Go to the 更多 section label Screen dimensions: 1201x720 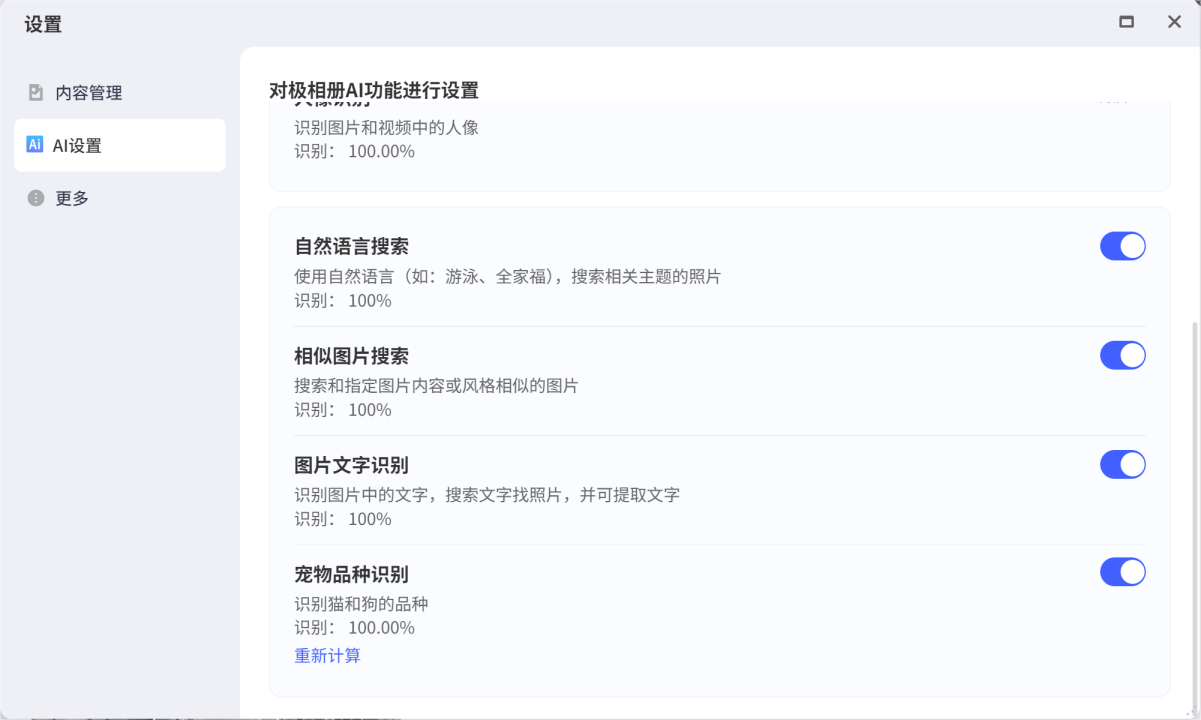click(x=72, y=198)
